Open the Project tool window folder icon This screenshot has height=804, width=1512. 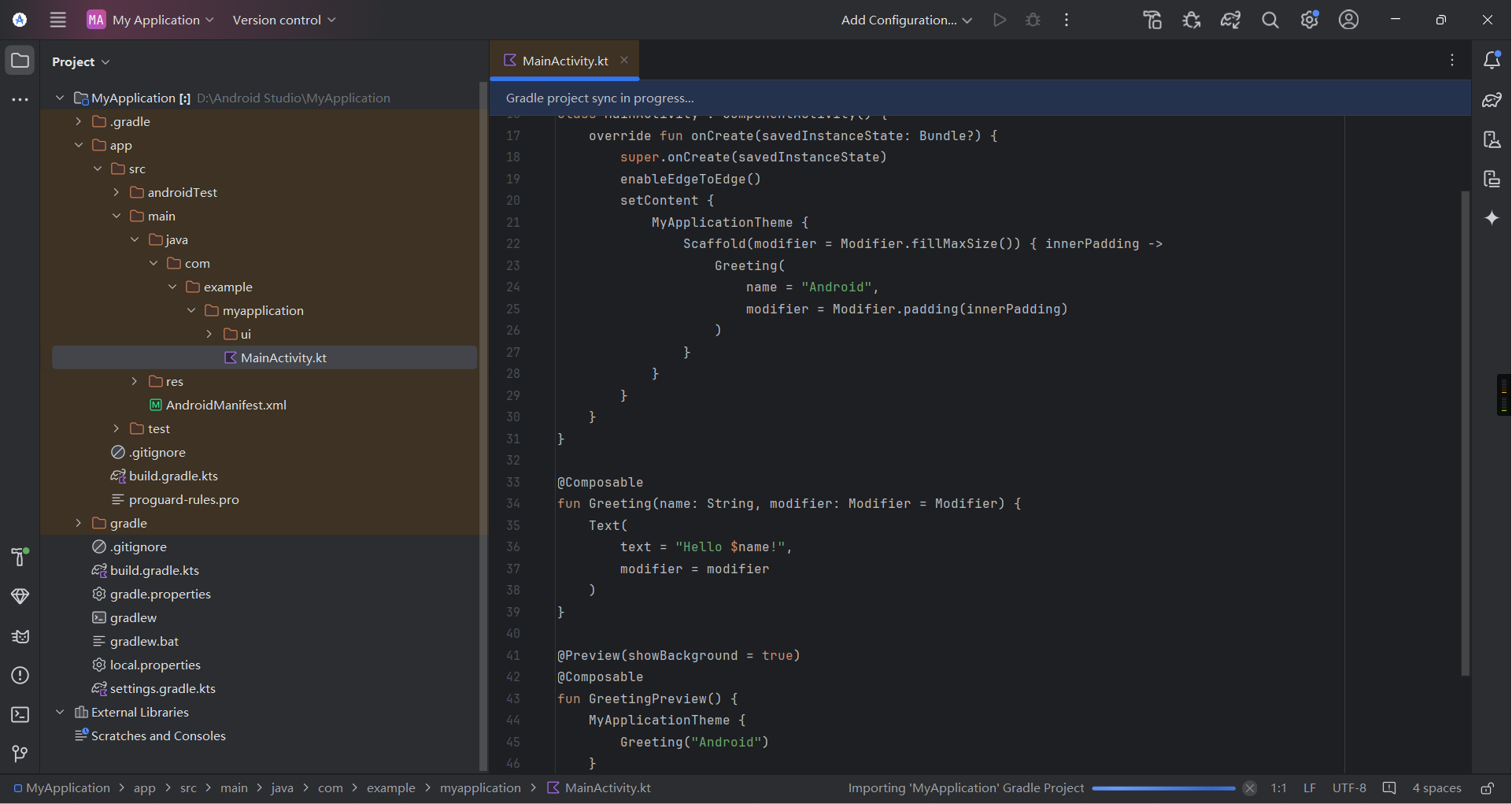tap(20, 61)
